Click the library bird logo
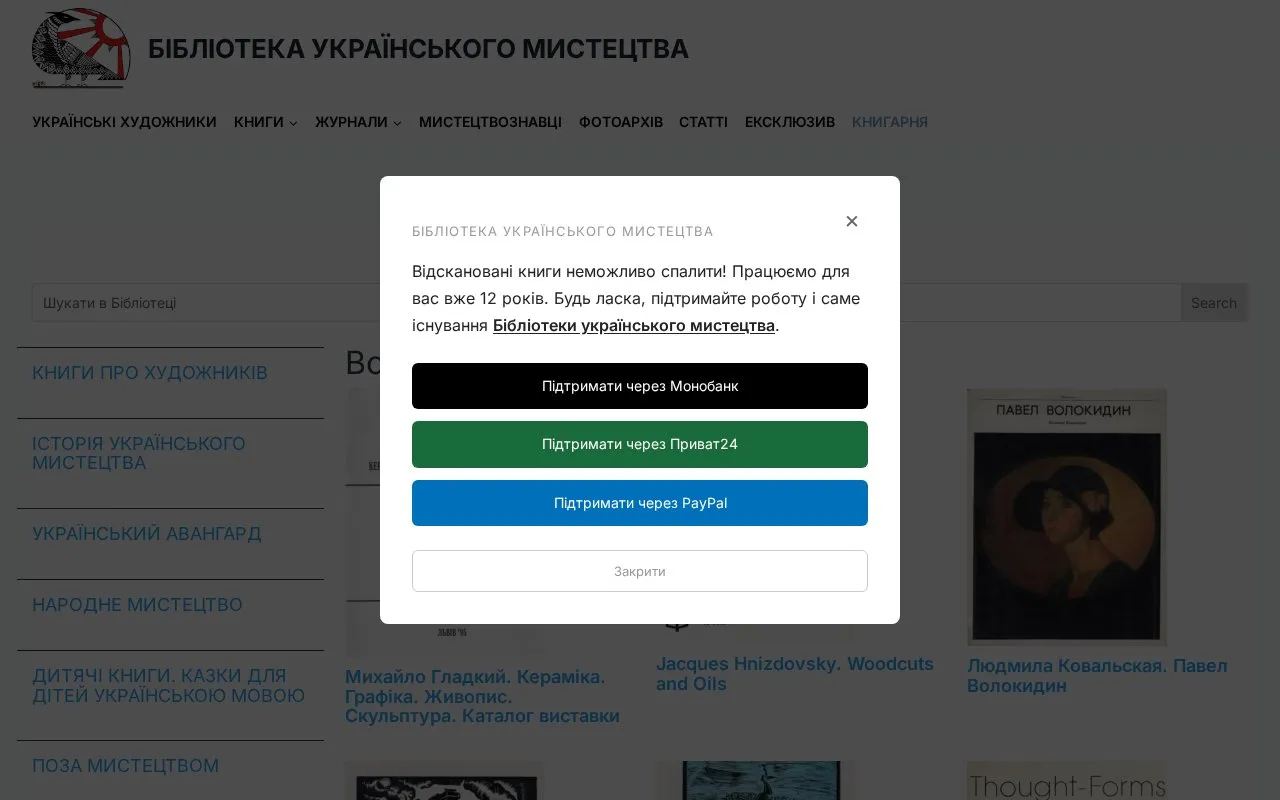The width and height of the screenshot is (1280, 800). click(x=81, y=48)
